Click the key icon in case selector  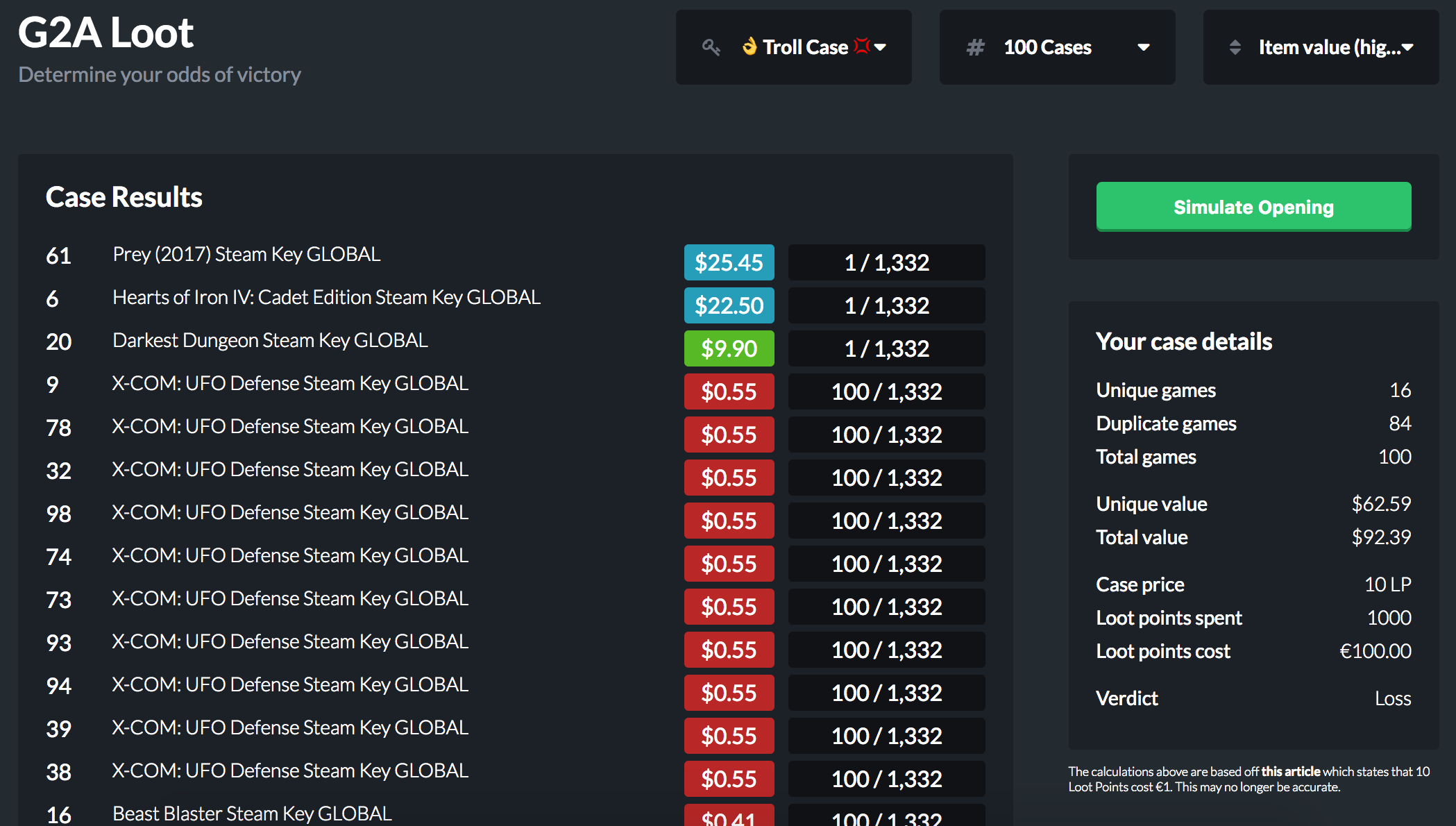point(711,47)
